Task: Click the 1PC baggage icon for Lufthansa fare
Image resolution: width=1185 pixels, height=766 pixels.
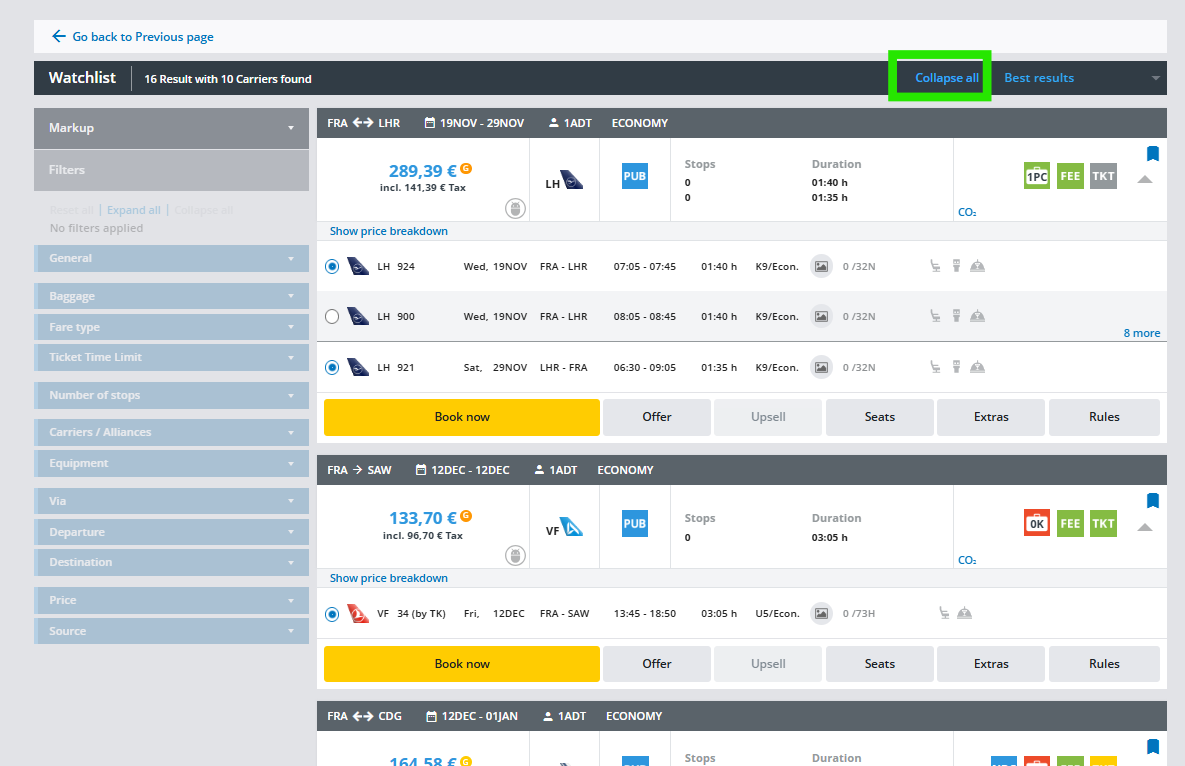Action: click(1037, 176)
